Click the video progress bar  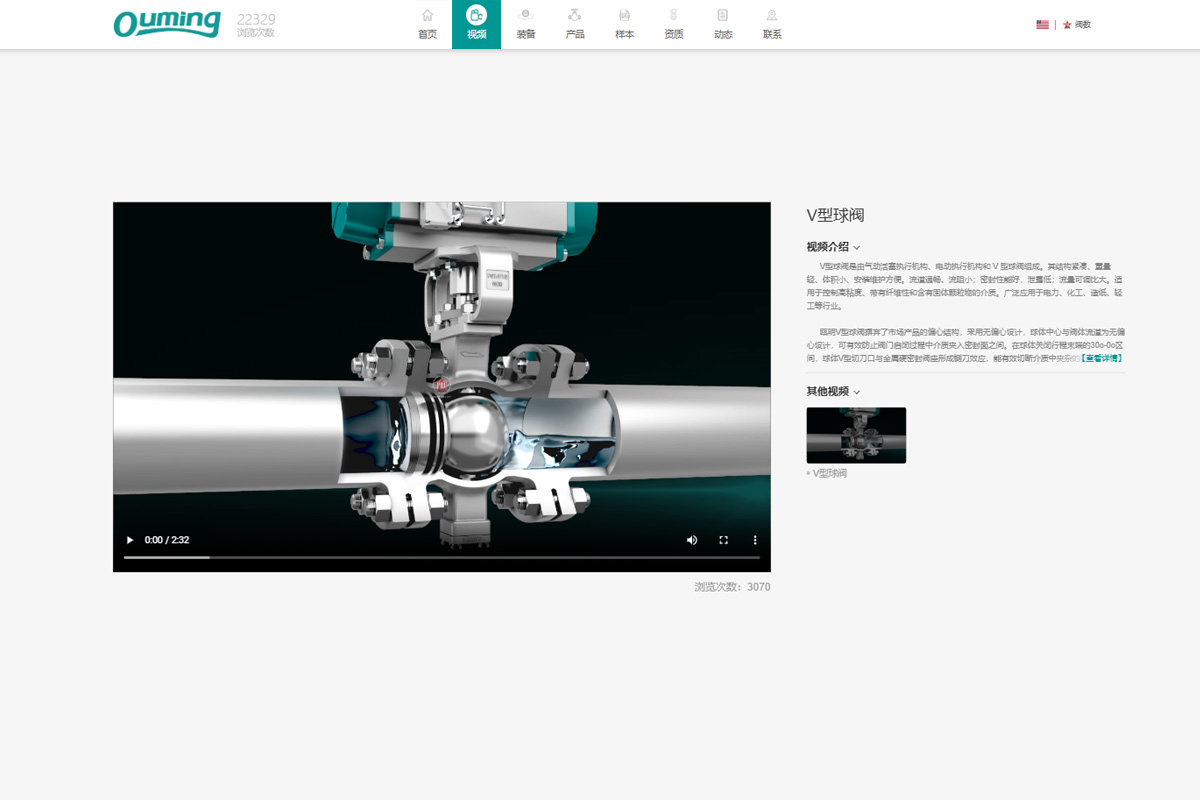pos(441,557)
